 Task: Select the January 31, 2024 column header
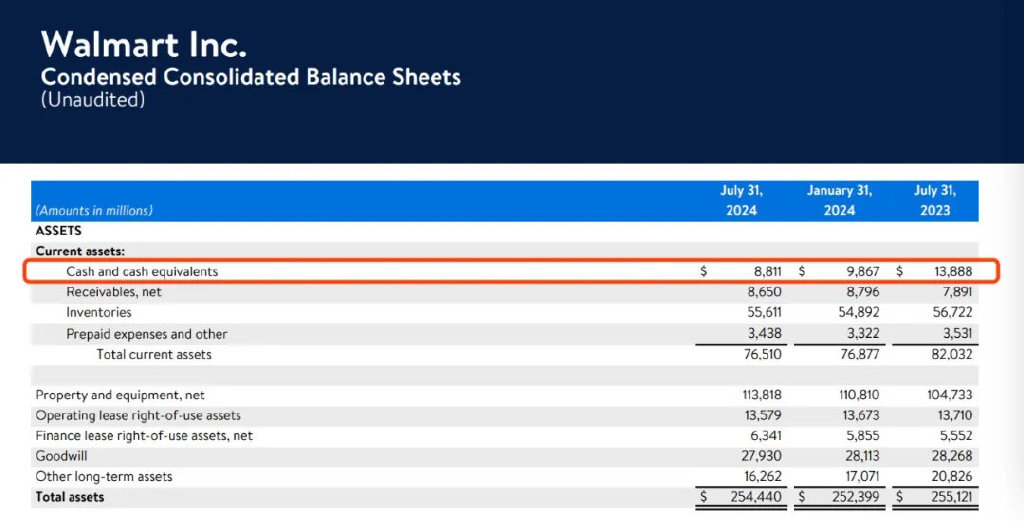[x=839, y=200]
